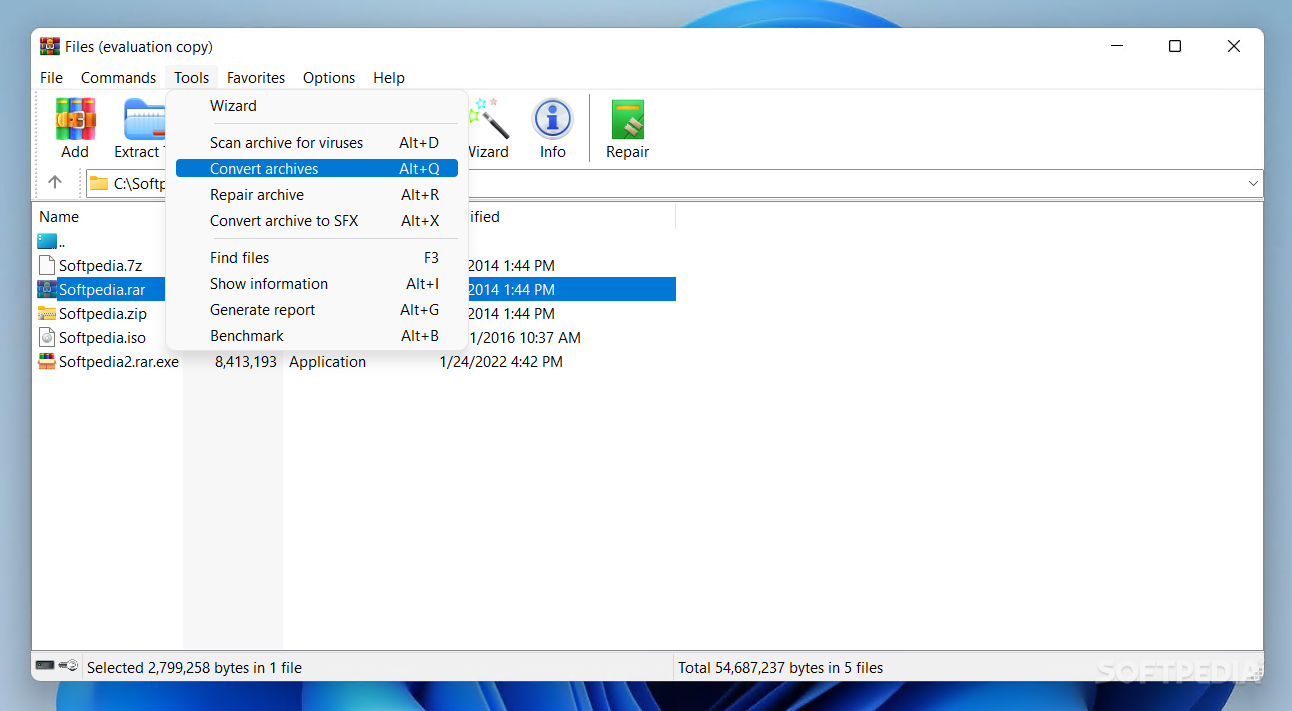Open the Commands menu
Viewport: 1292px width, 711px height.
[118, 77]
